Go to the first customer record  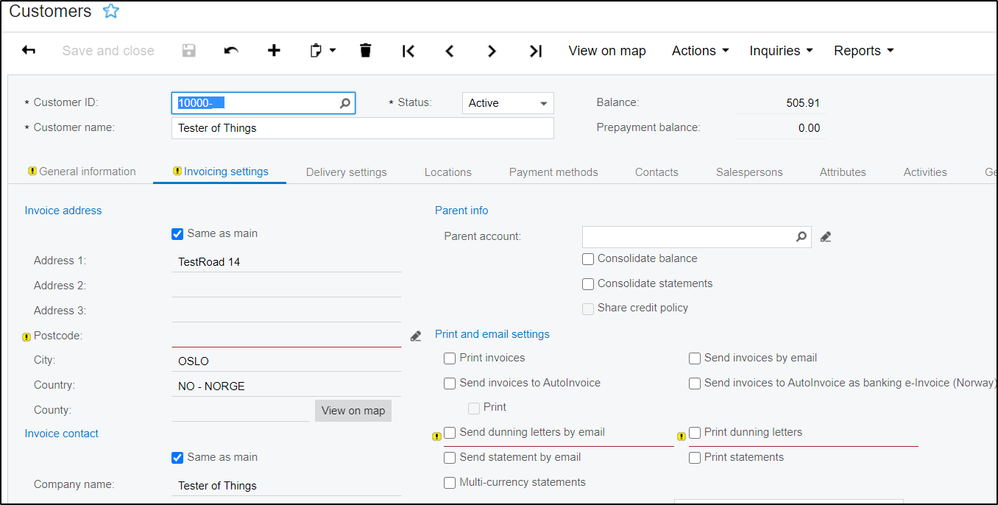click(x=408, y=51)
